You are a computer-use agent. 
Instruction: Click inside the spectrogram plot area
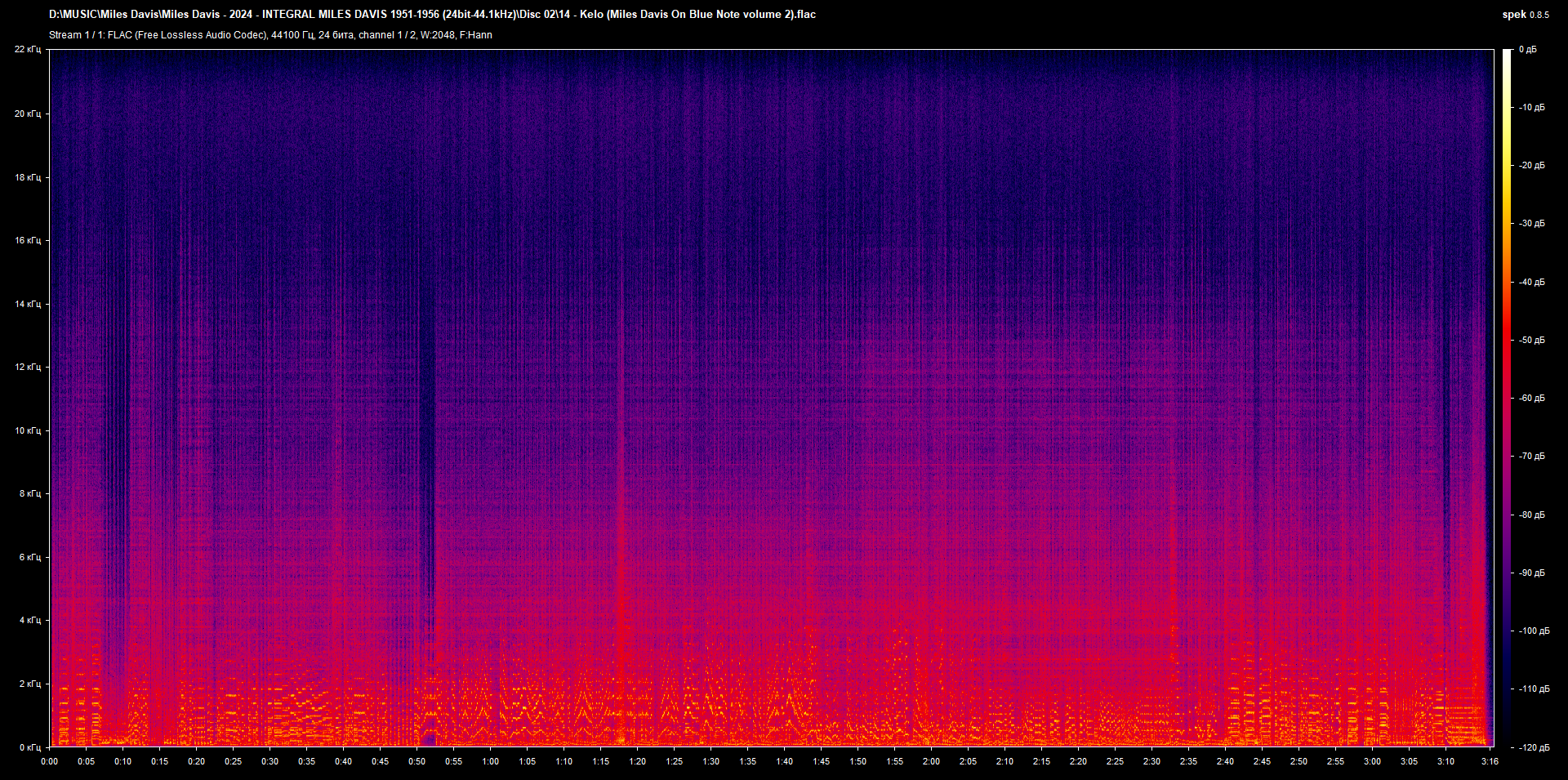(x=771, y=399)
